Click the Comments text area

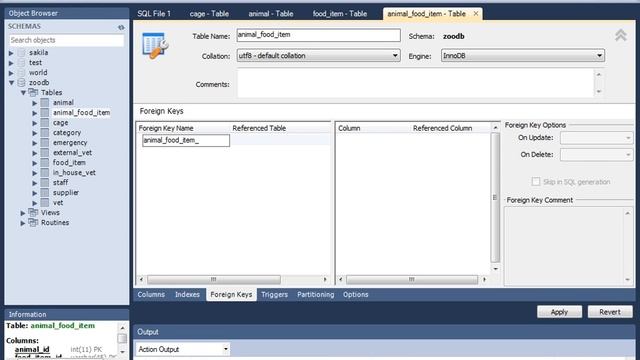click(x=415, y=83)
